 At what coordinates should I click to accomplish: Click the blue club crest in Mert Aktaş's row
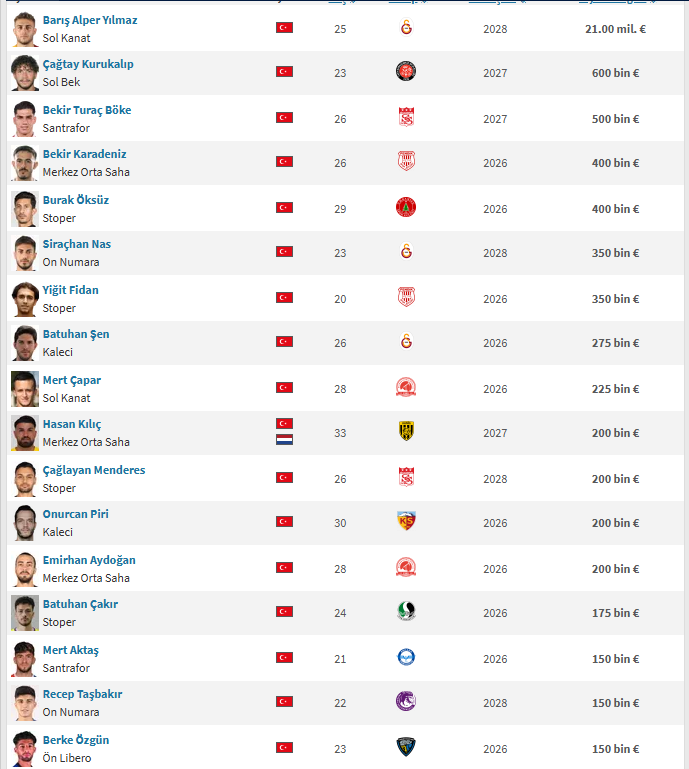[406, 658]
